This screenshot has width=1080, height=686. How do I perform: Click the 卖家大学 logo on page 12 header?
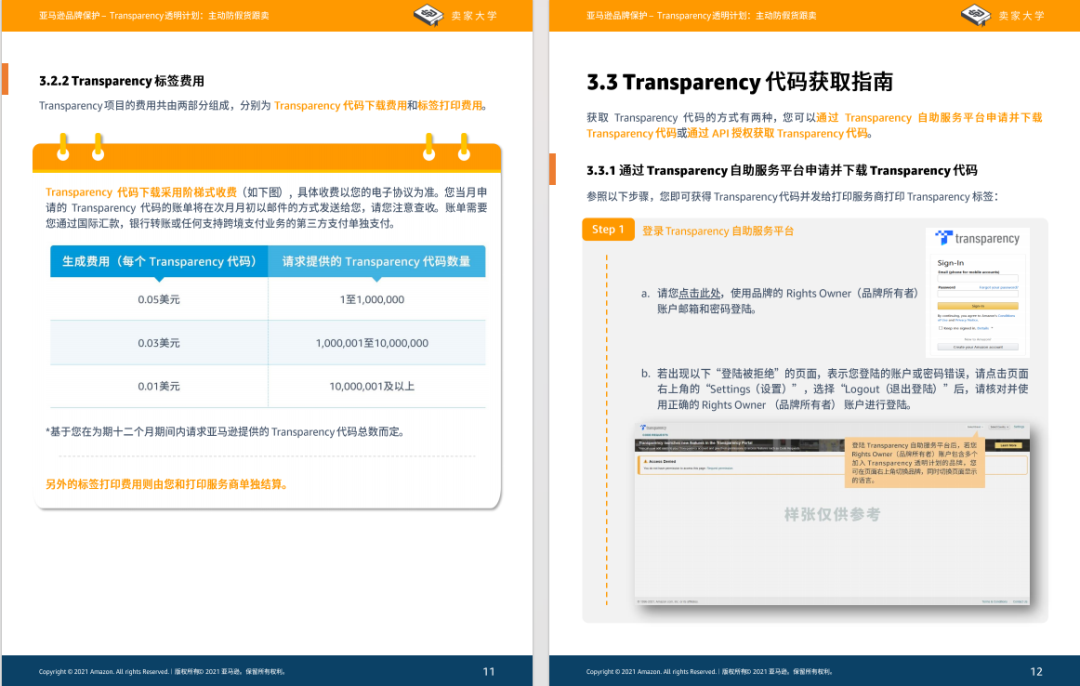click(x=978, y=15)
